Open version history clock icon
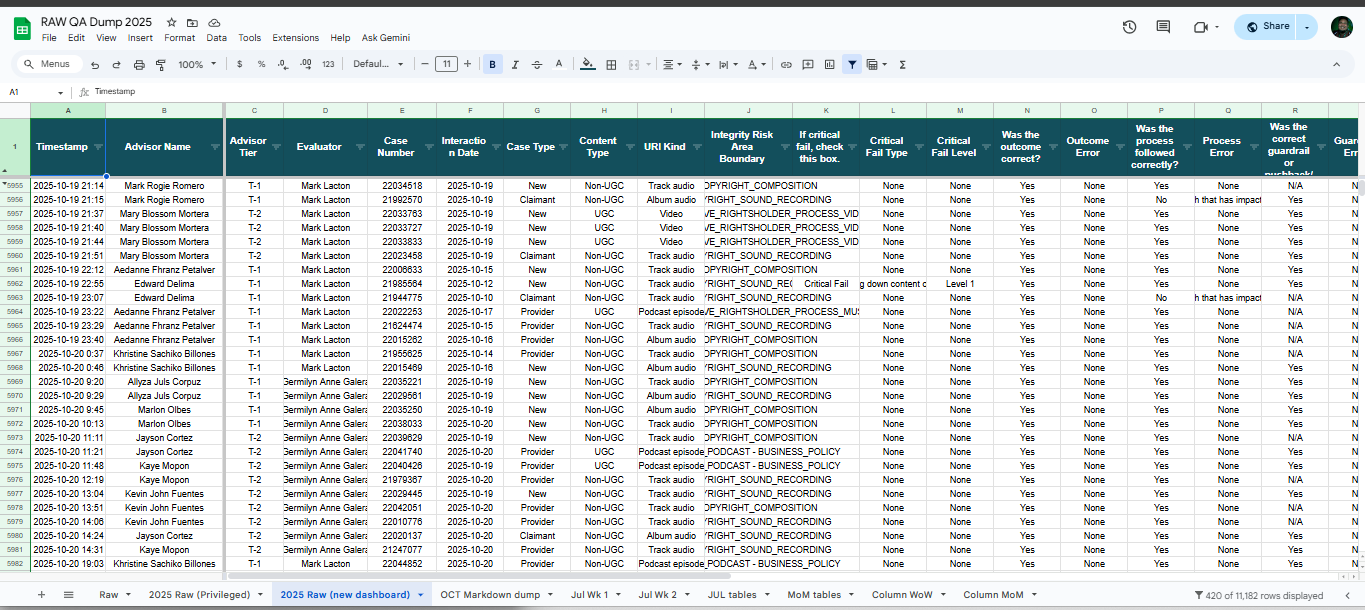 click(1129, 27)
